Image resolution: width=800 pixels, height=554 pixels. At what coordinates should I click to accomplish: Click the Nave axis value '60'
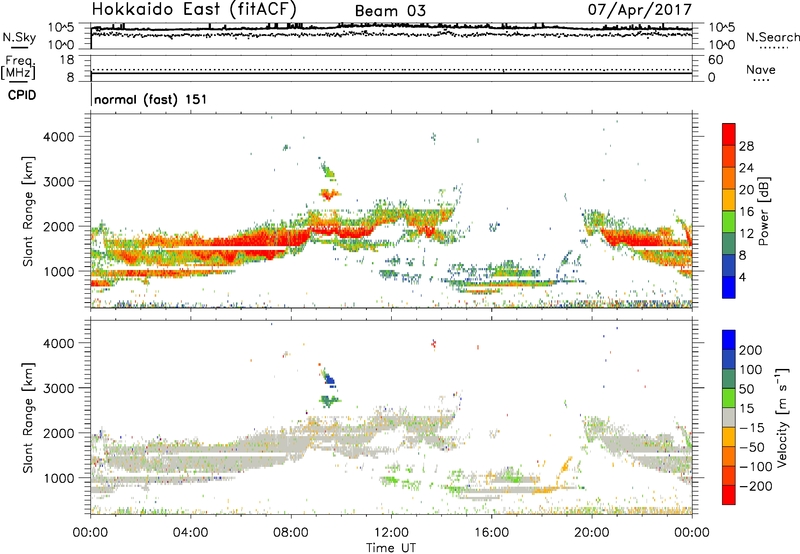pos(715,60)
